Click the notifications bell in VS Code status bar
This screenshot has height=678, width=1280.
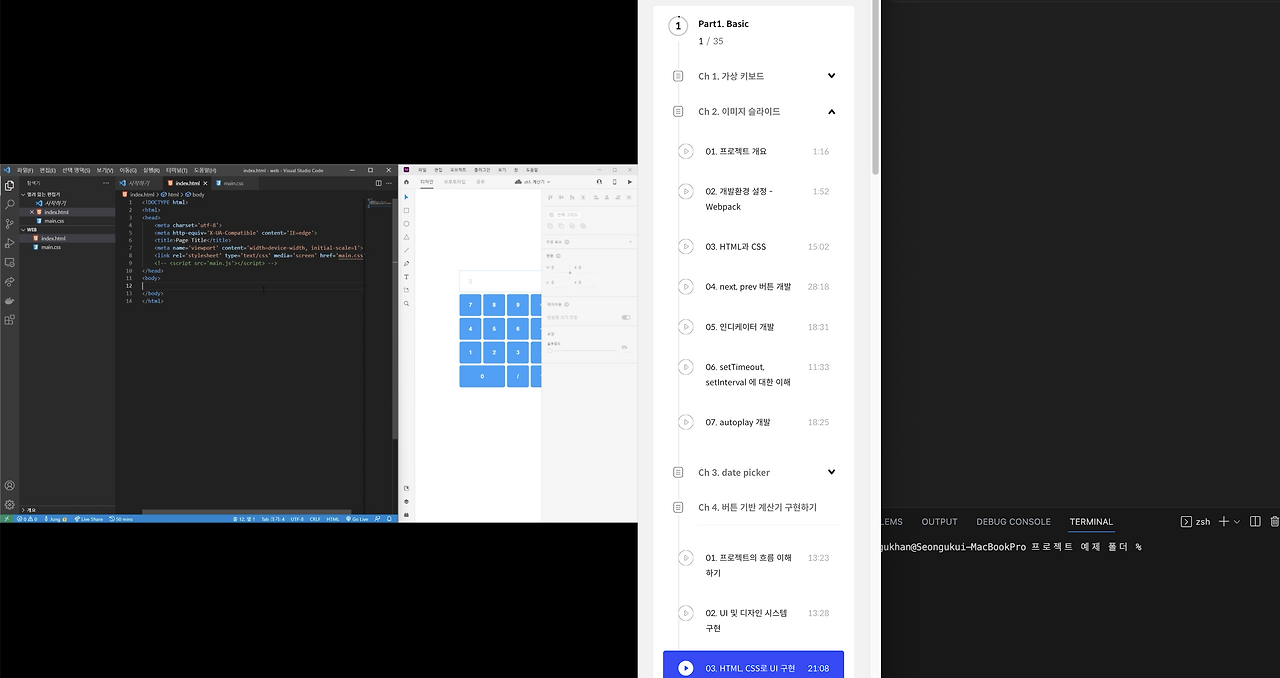[x=390, y=519]
